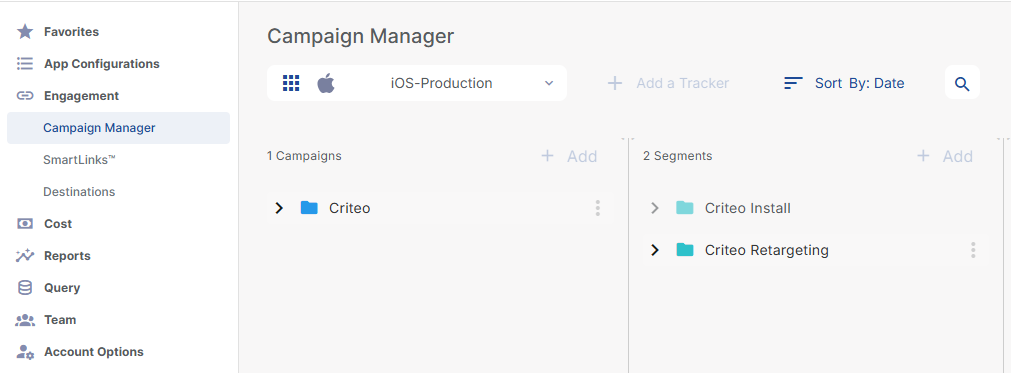1011x373 pixels.
Task: Open search with magnifier icon
Action: pos(962,83)
